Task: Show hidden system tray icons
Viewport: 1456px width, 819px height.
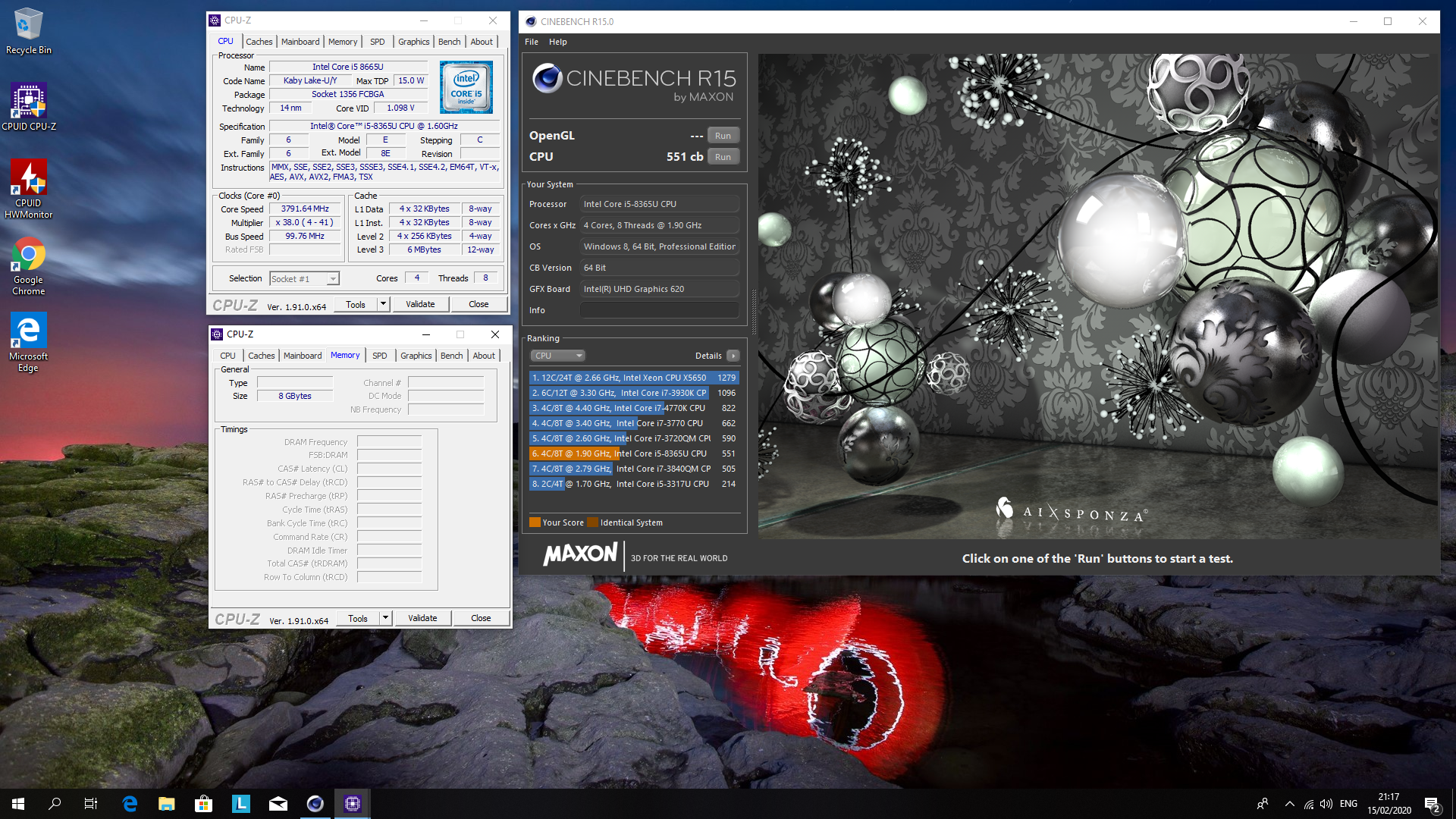Action: click(1289, 804)
